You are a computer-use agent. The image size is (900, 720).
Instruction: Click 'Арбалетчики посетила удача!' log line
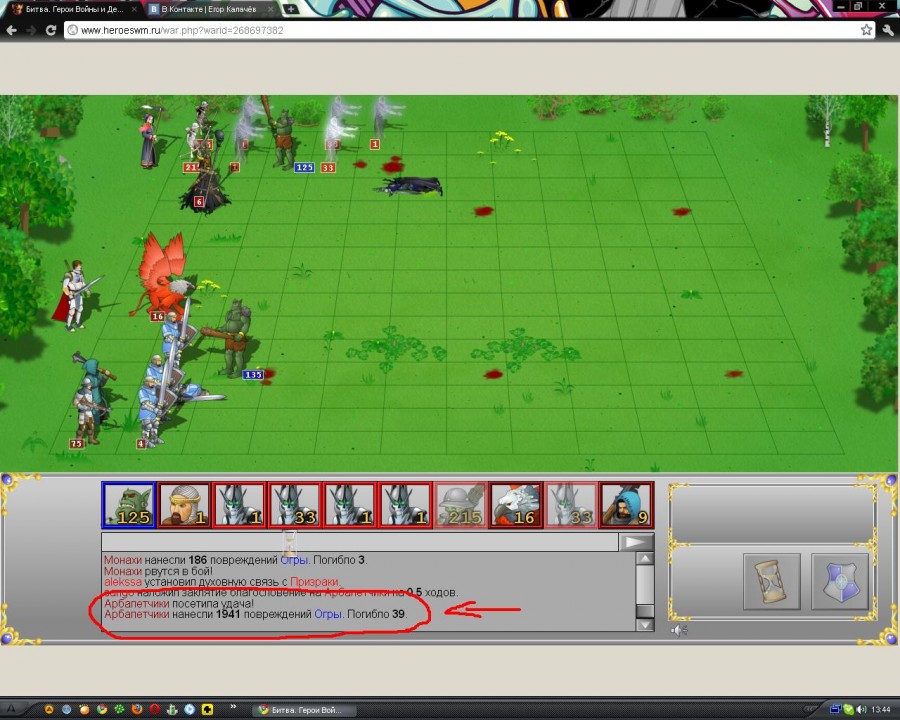[179, 603]
